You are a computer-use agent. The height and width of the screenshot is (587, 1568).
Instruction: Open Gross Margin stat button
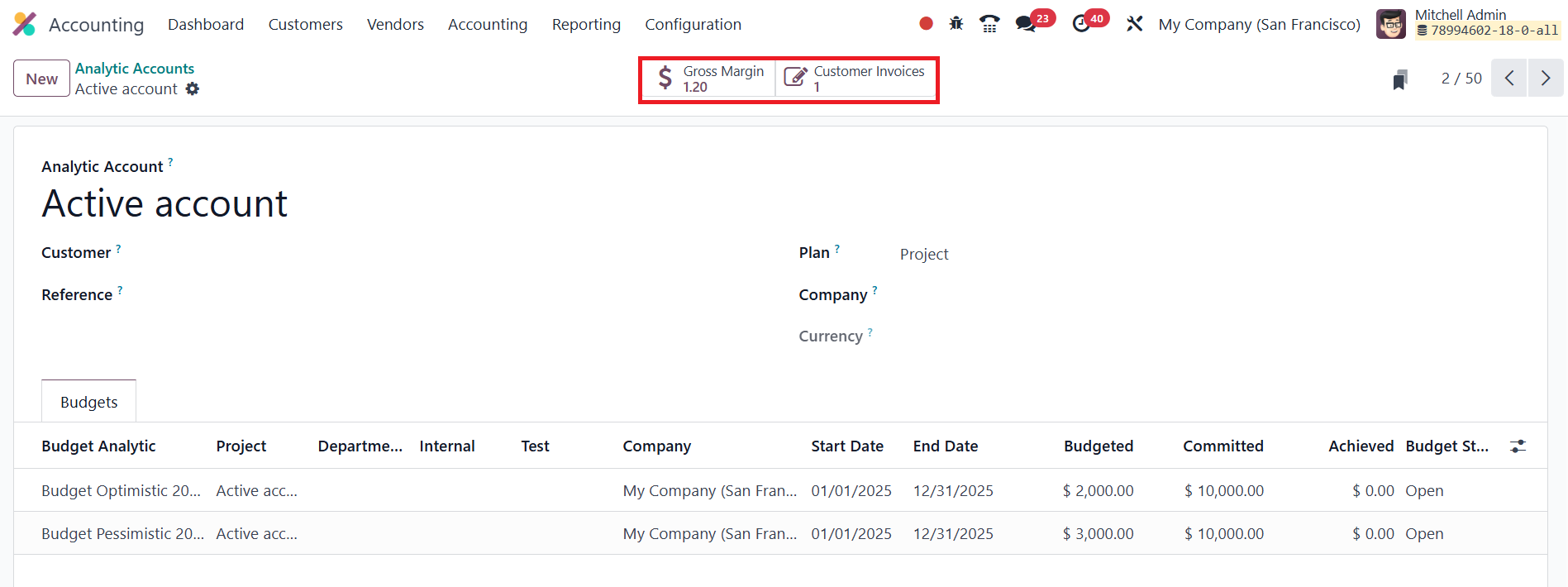(711, 79)
